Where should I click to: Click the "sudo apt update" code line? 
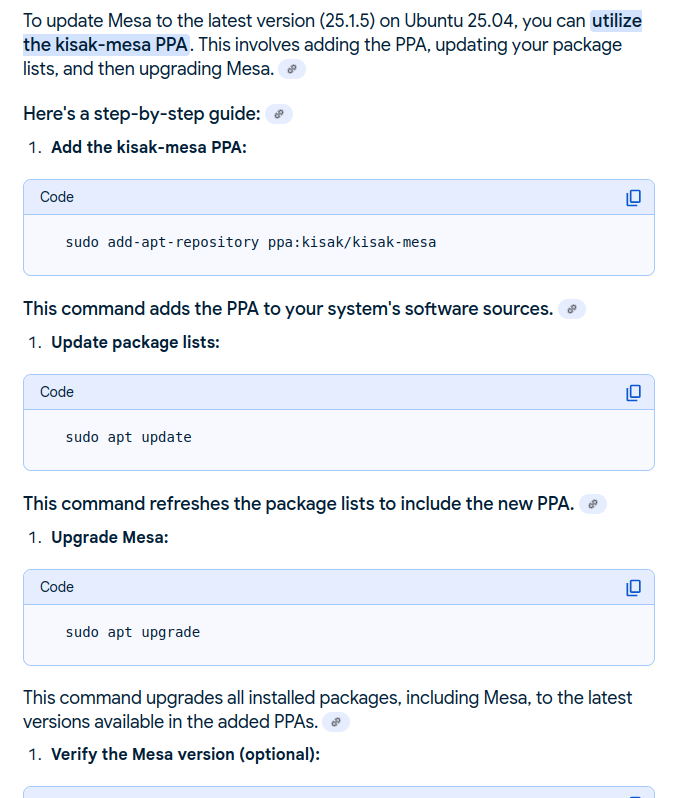pyautogui.click(x=128, y=437)
